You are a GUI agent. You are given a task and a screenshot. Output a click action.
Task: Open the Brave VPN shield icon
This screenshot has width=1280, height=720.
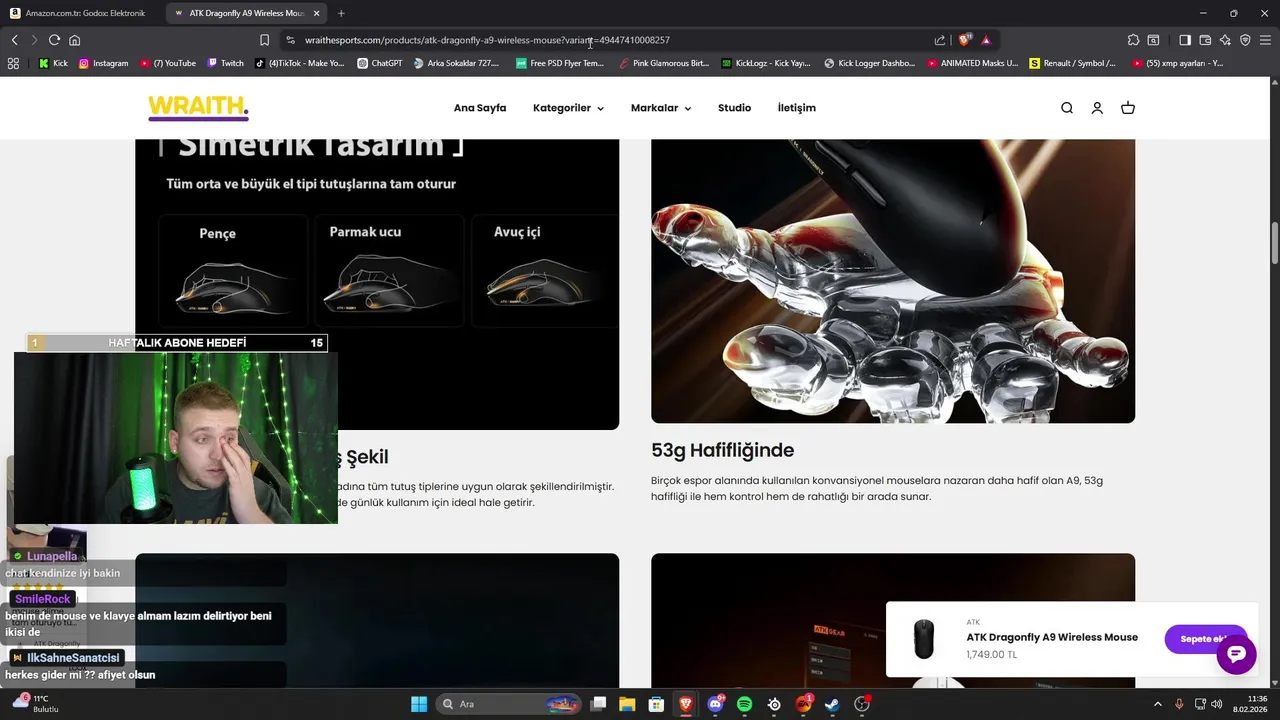pos(1245,40)
